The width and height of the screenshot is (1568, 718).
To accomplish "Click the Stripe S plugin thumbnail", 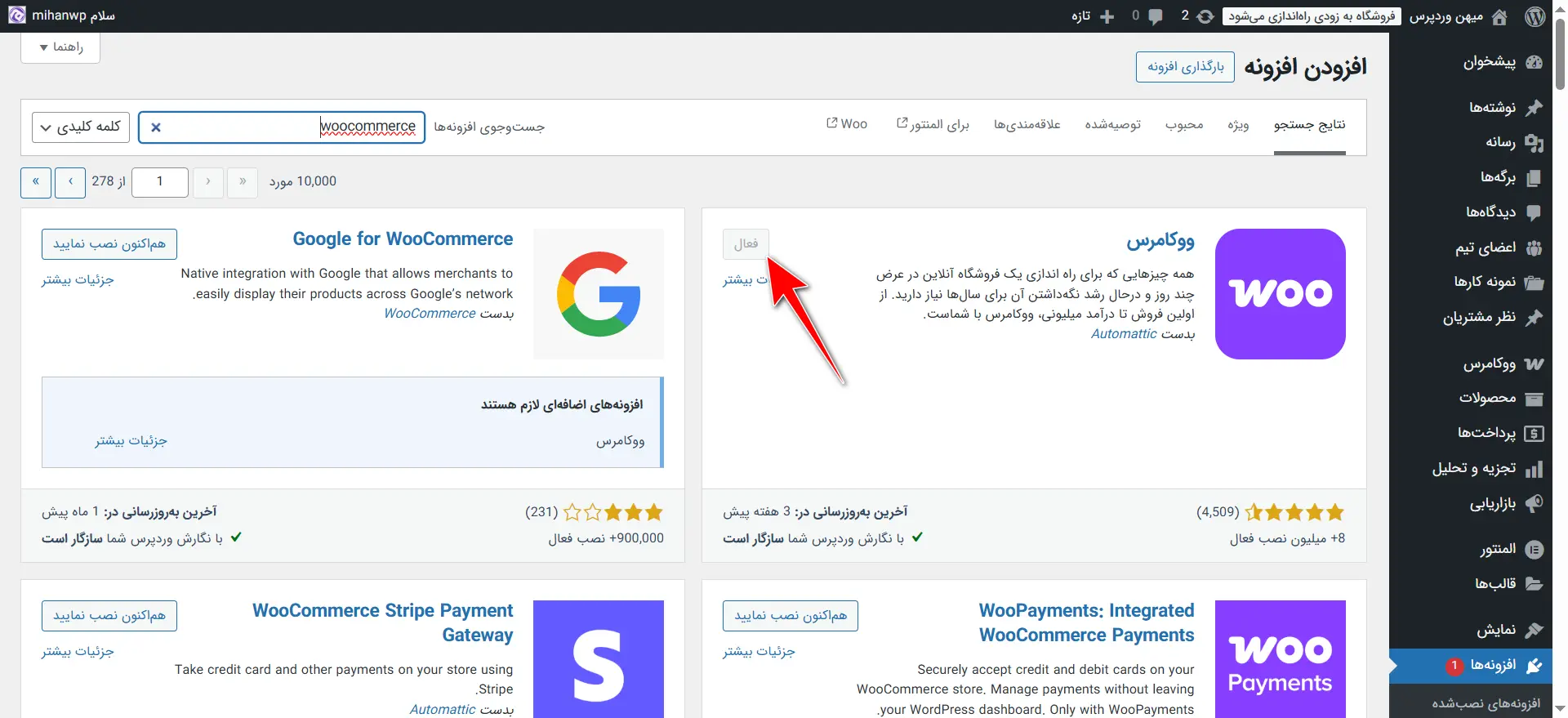I will coord(599,659).
